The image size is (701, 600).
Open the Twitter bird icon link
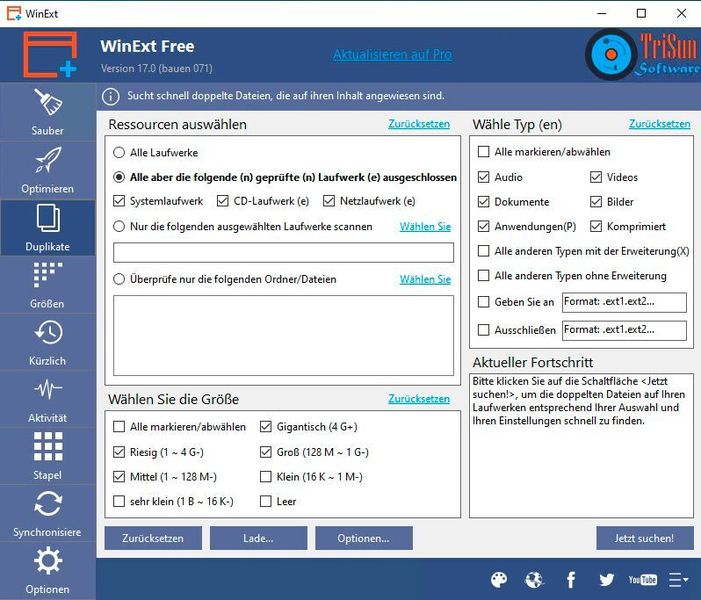pos(606,580)
